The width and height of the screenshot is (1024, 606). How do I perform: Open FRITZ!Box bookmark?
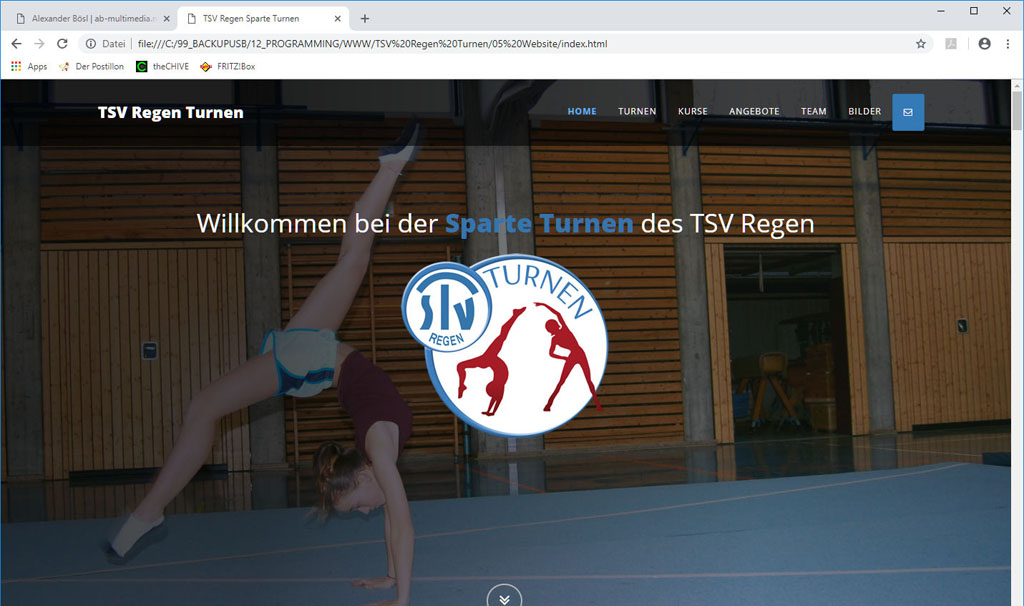[227, 67]
